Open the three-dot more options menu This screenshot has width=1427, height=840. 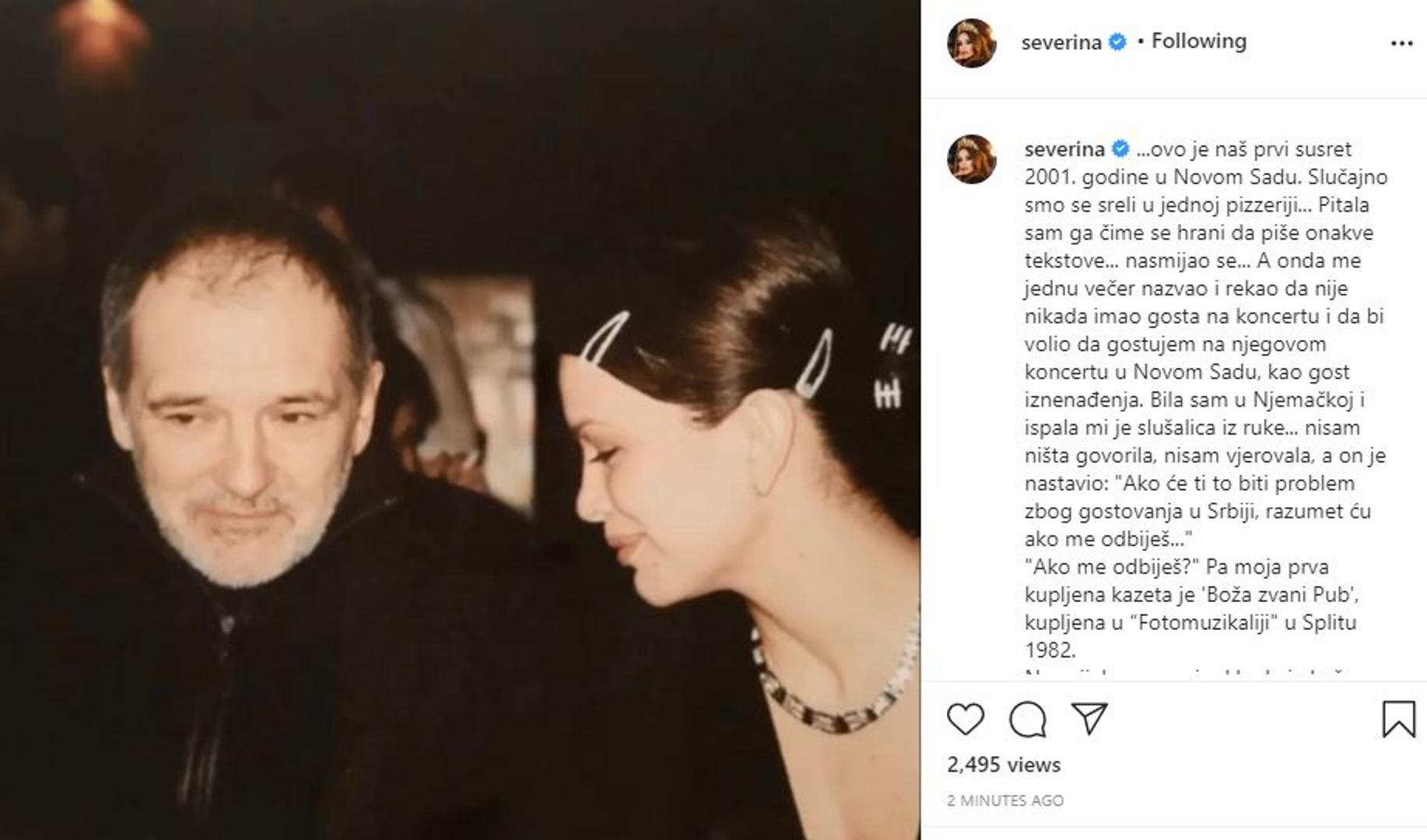(1401, 44)
